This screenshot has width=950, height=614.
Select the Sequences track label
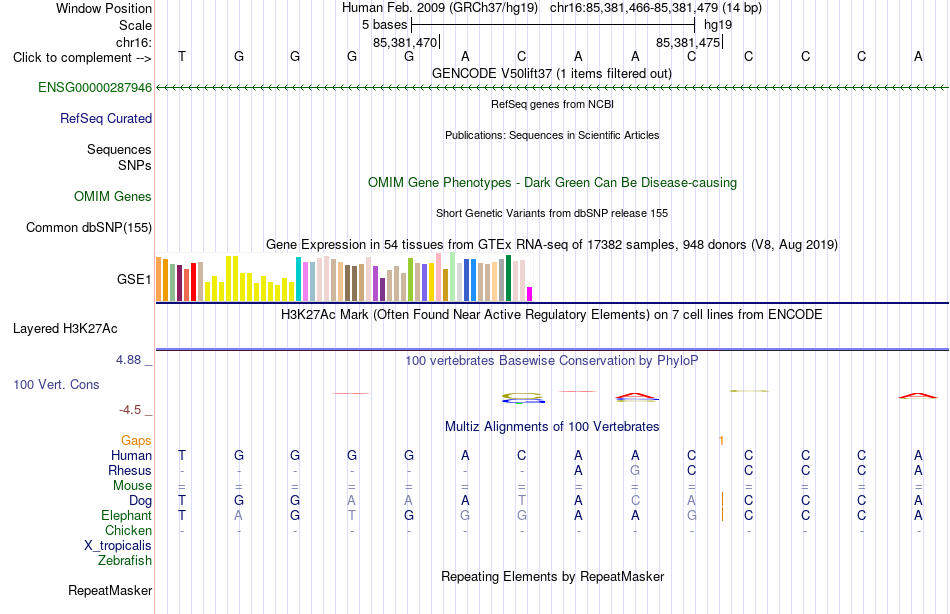coord(119,150)
